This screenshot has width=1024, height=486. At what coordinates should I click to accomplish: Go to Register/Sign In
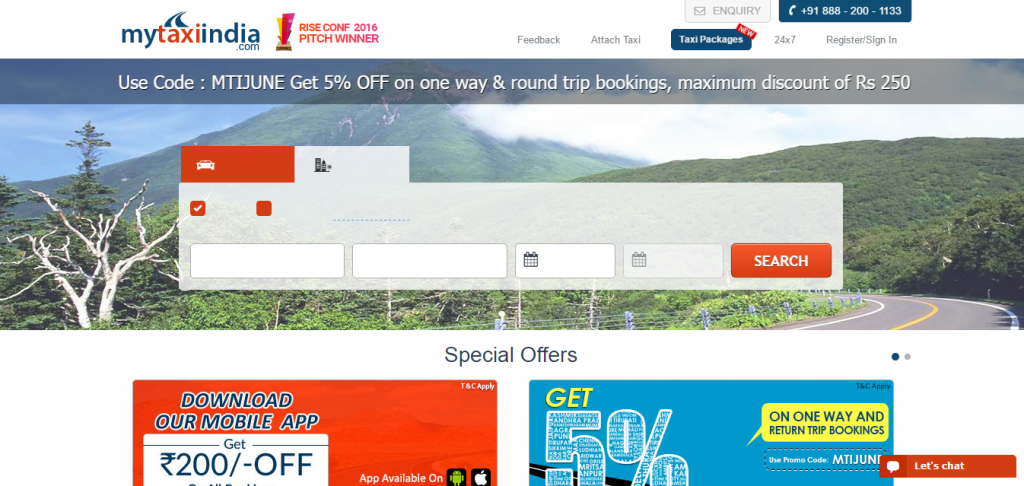(x=861, y=40)
